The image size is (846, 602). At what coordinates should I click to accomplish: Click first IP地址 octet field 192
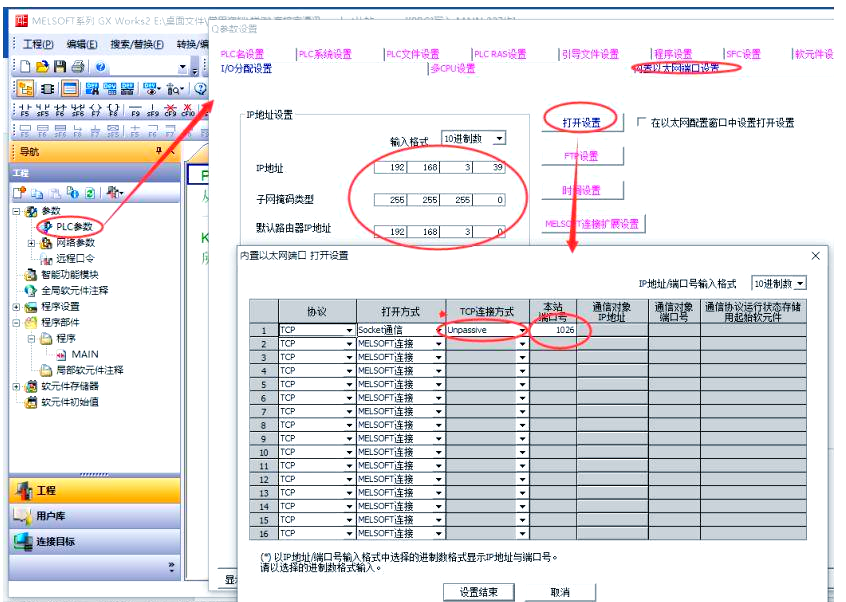point(390,167)
